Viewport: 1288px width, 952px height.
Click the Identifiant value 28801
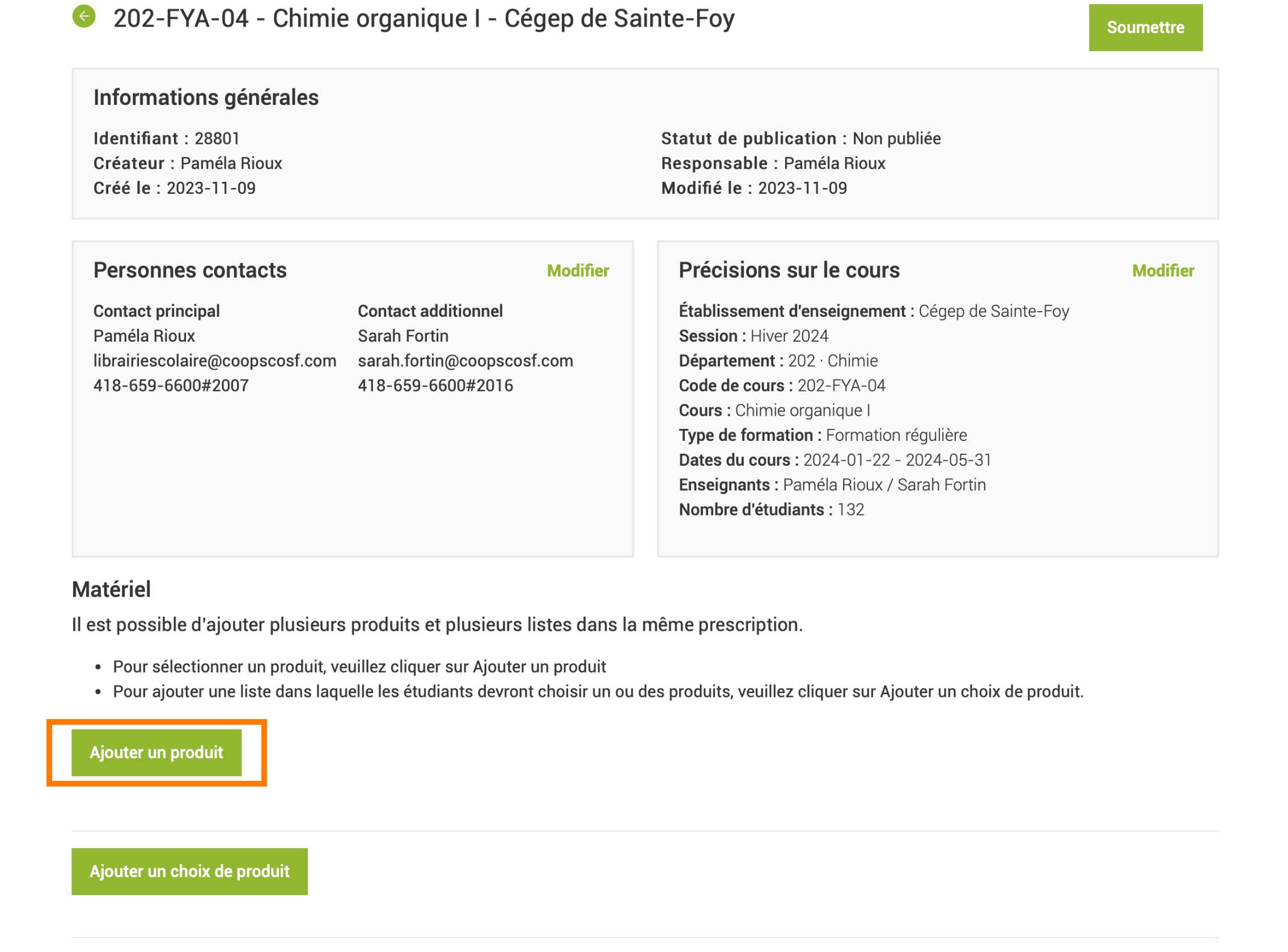point(217,138)
